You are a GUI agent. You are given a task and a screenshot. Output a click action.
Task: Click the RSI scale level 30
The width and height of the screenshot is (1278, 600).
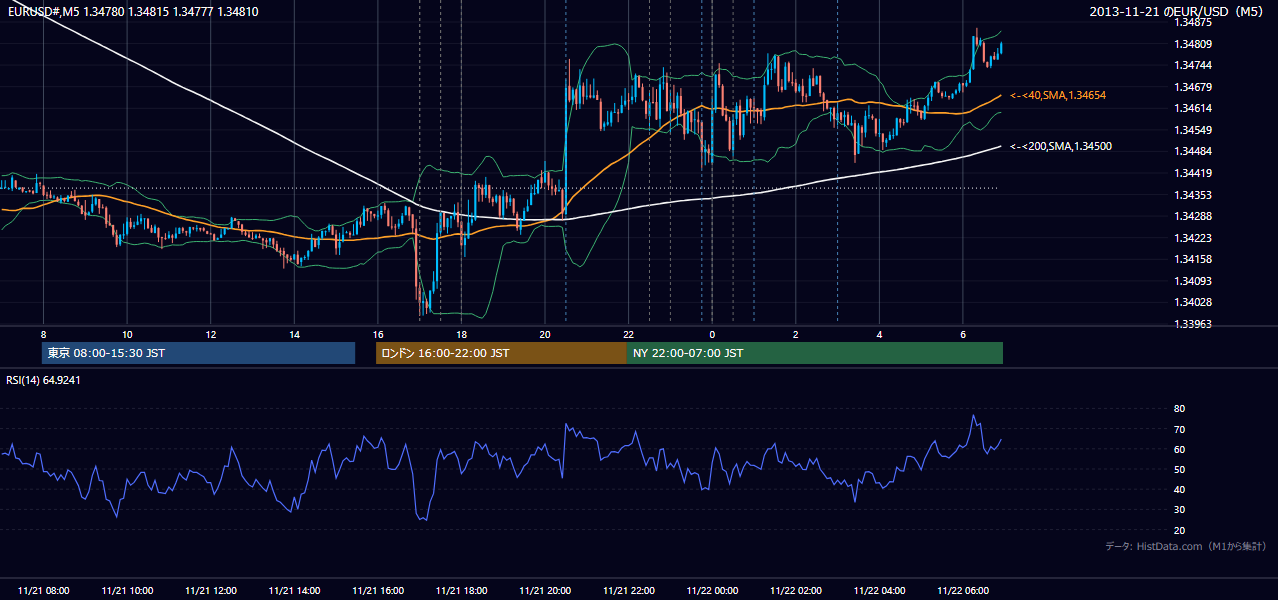(x=1179, y=510)
